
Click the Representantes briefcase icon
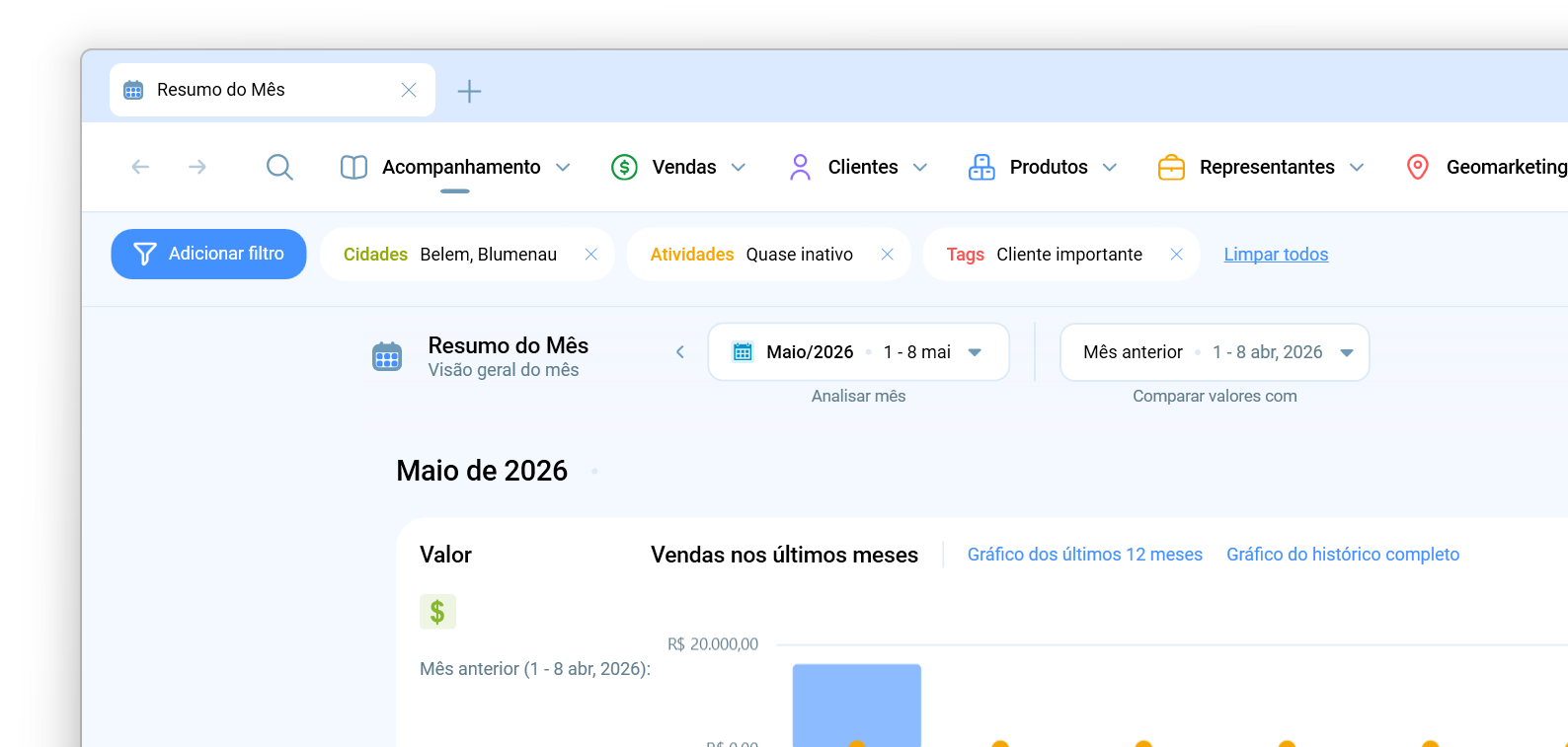pos(1171,167)
